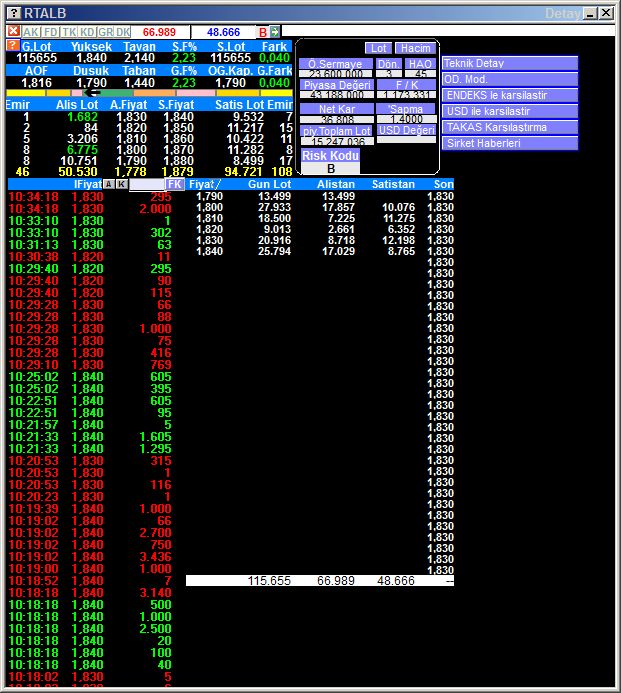Select ask price 1,840 in the order book
Viewport: 621px width, 693px height.
pos(179,117)
